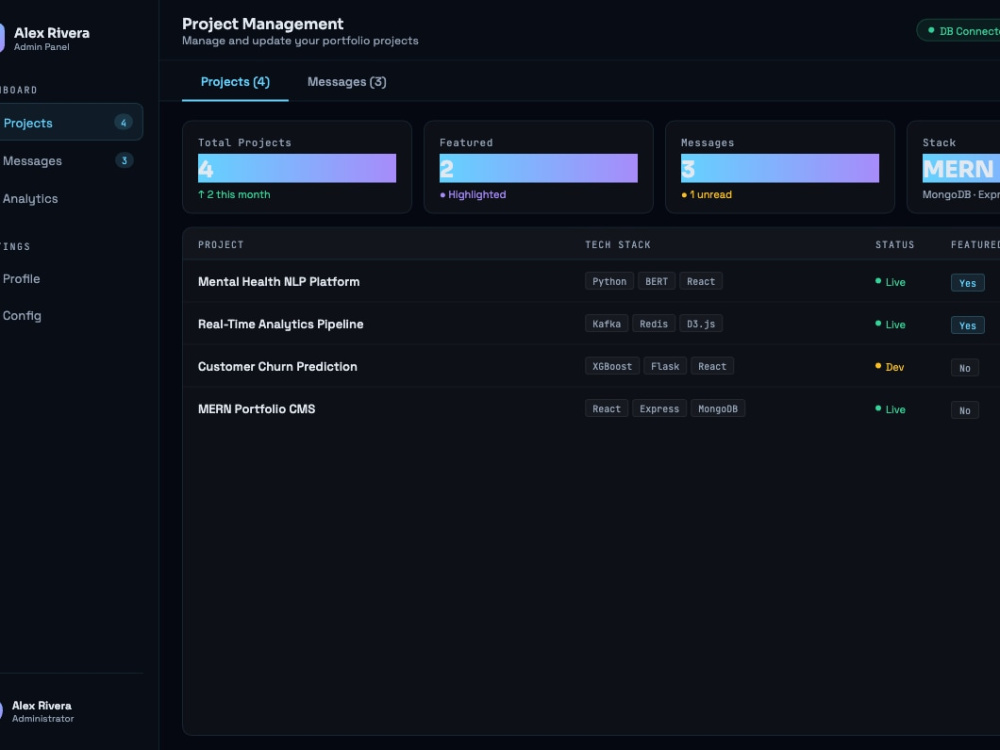Click the Express tech tag
The height and width of the screenshot is (750, 1000).
click(x=659, y=409)
